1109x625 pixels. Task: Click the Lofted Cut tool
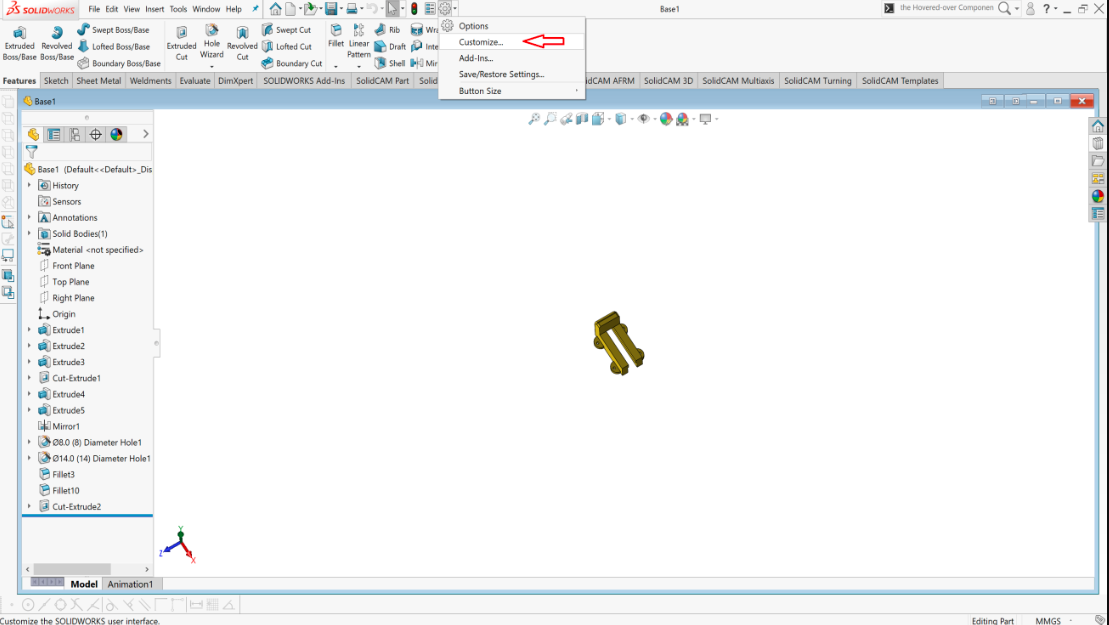(286, 47)
